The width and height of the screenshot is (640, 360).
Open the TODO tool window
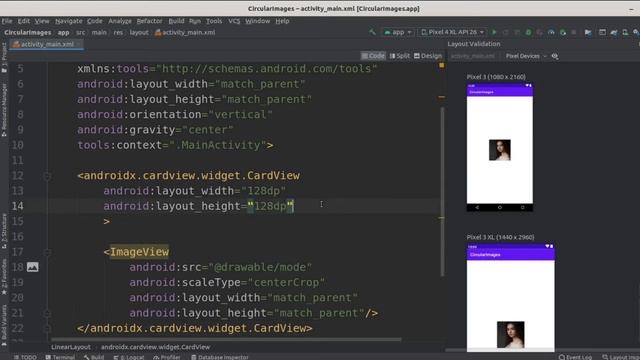pos(25,357)
